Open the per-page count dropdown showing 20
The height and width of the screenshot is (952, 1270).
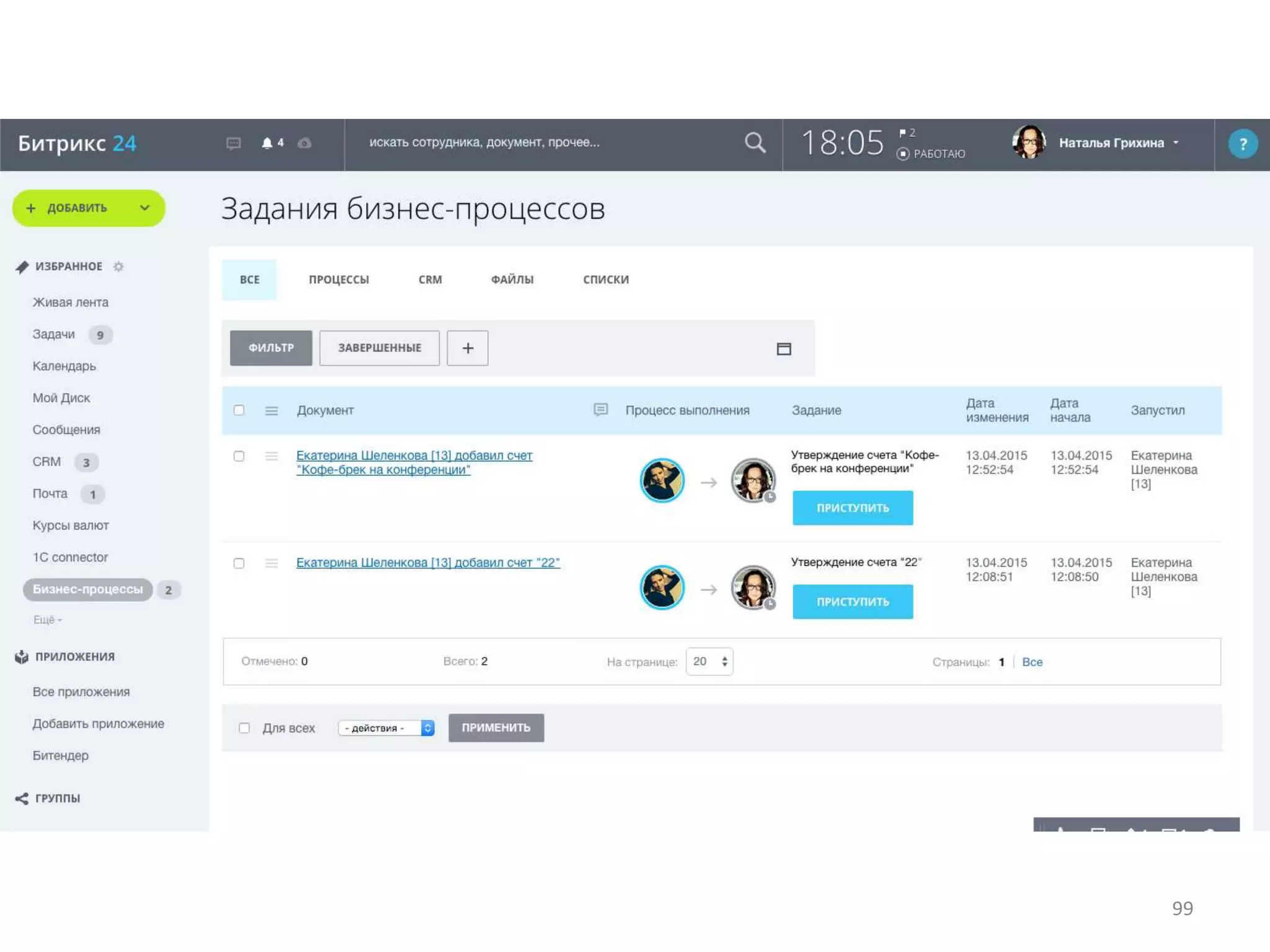pos(709,661)
